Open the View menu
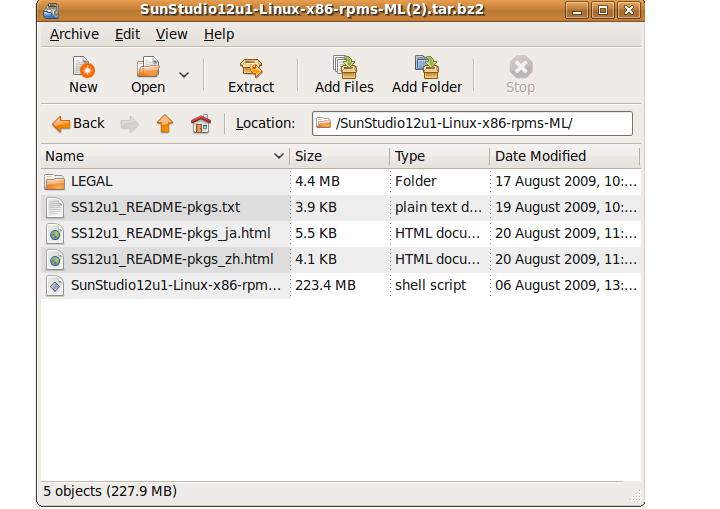 171,34
